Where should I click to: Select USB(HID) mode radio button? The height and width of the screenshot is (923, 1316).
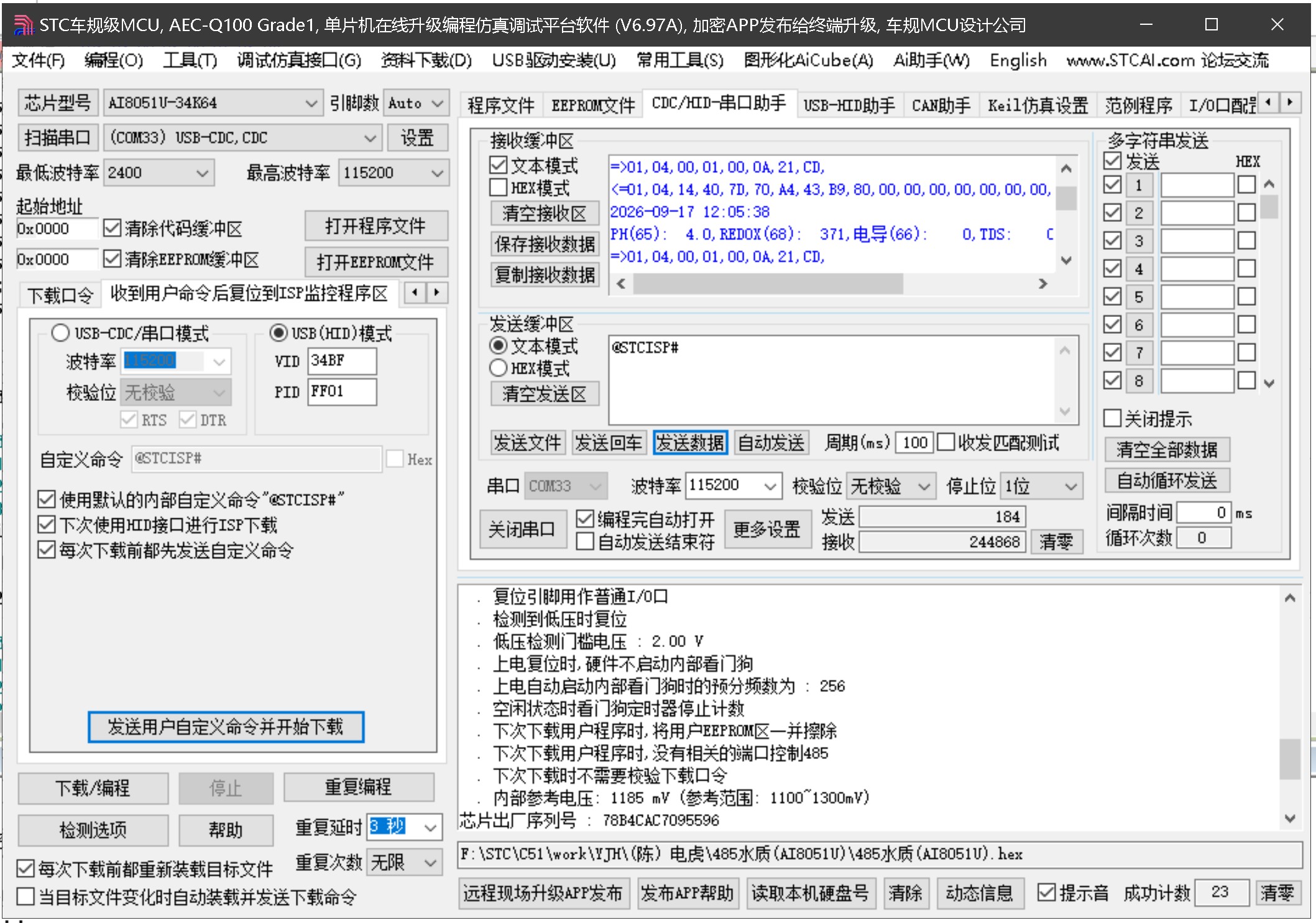[278, 333]
